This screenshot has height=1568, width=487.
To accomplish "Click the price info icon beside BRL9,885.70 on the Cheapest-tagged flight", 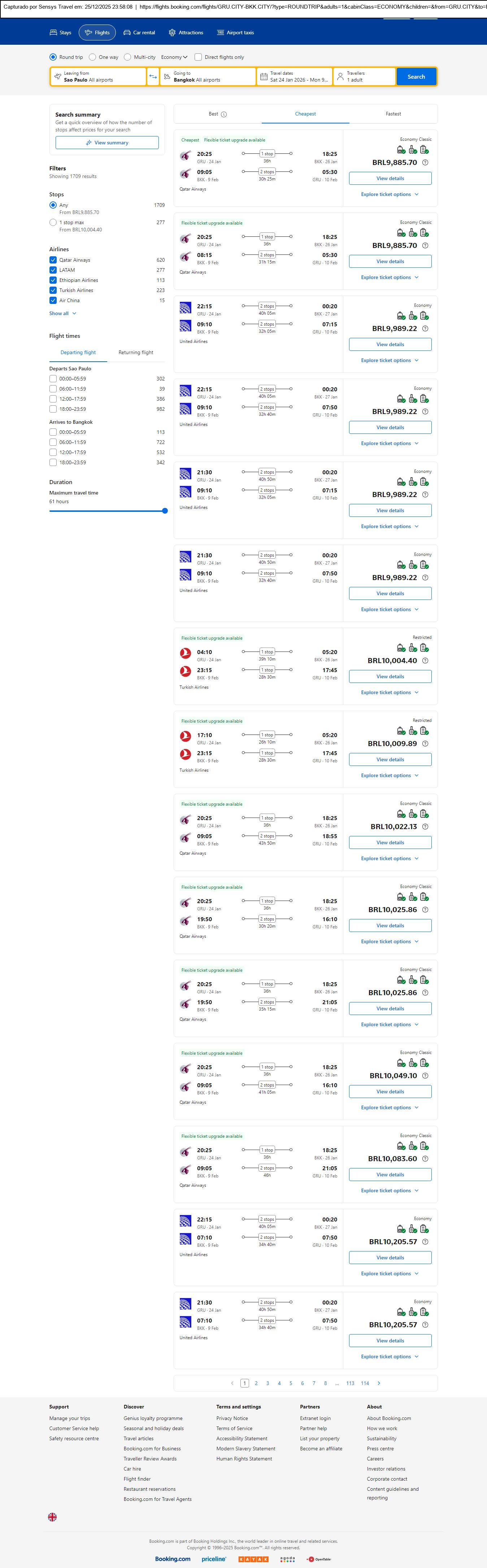I will pos(425,162).
